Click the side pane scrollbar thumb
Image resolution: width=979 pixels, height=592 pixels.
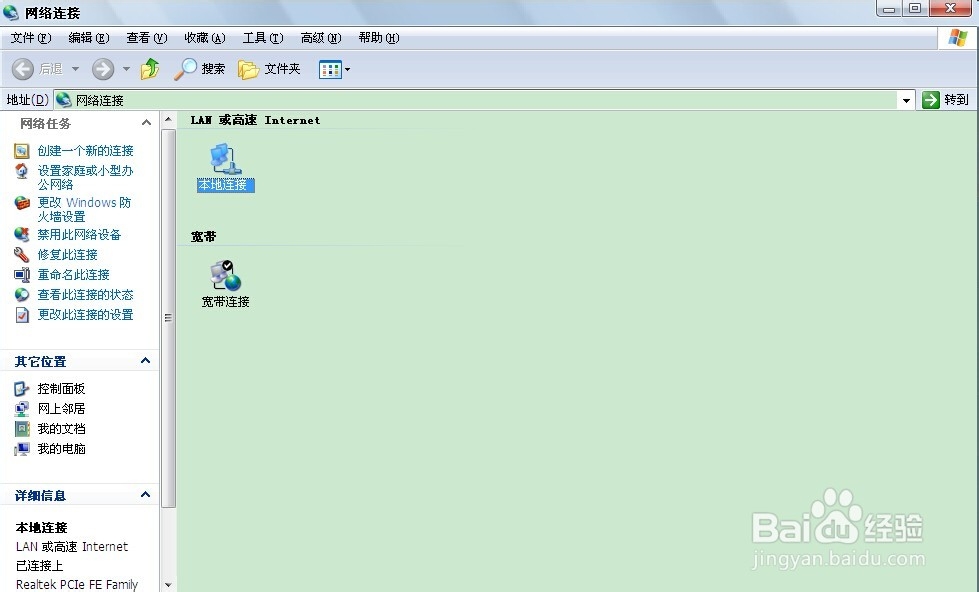(168, 317)
